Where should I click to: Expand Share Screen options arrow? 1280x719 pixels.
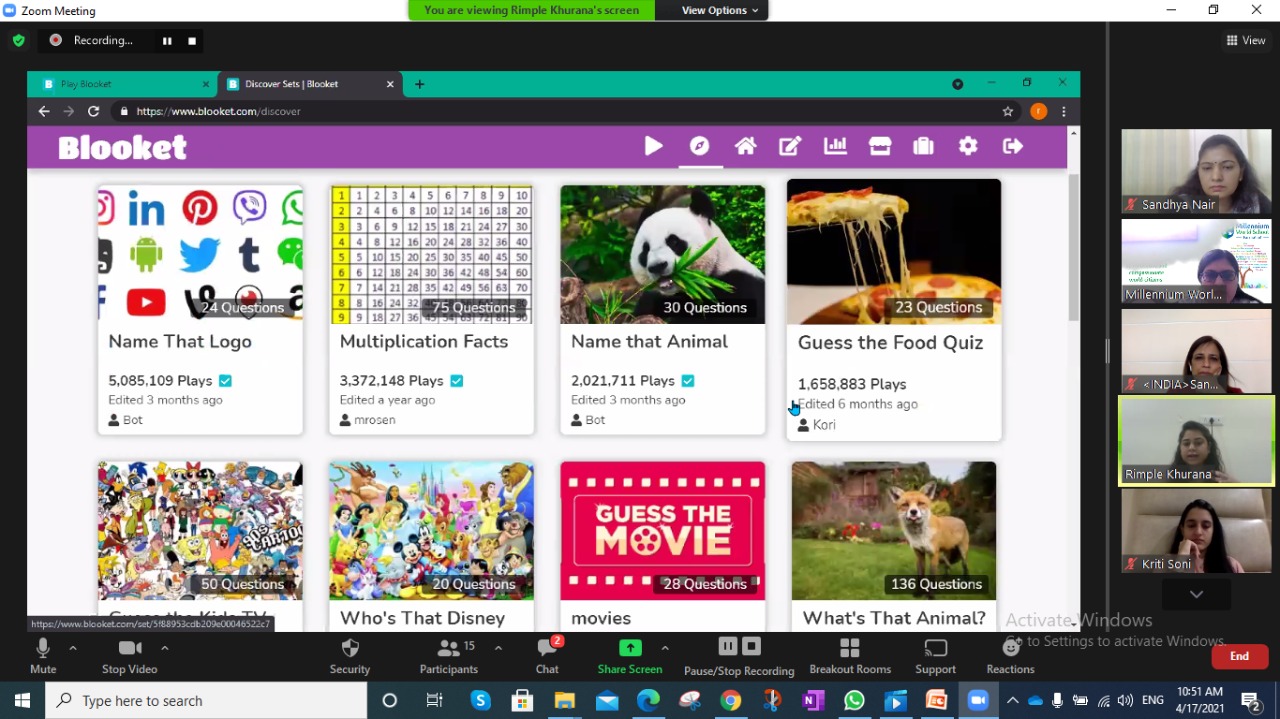pyautogui.click(x=665, y=648)
